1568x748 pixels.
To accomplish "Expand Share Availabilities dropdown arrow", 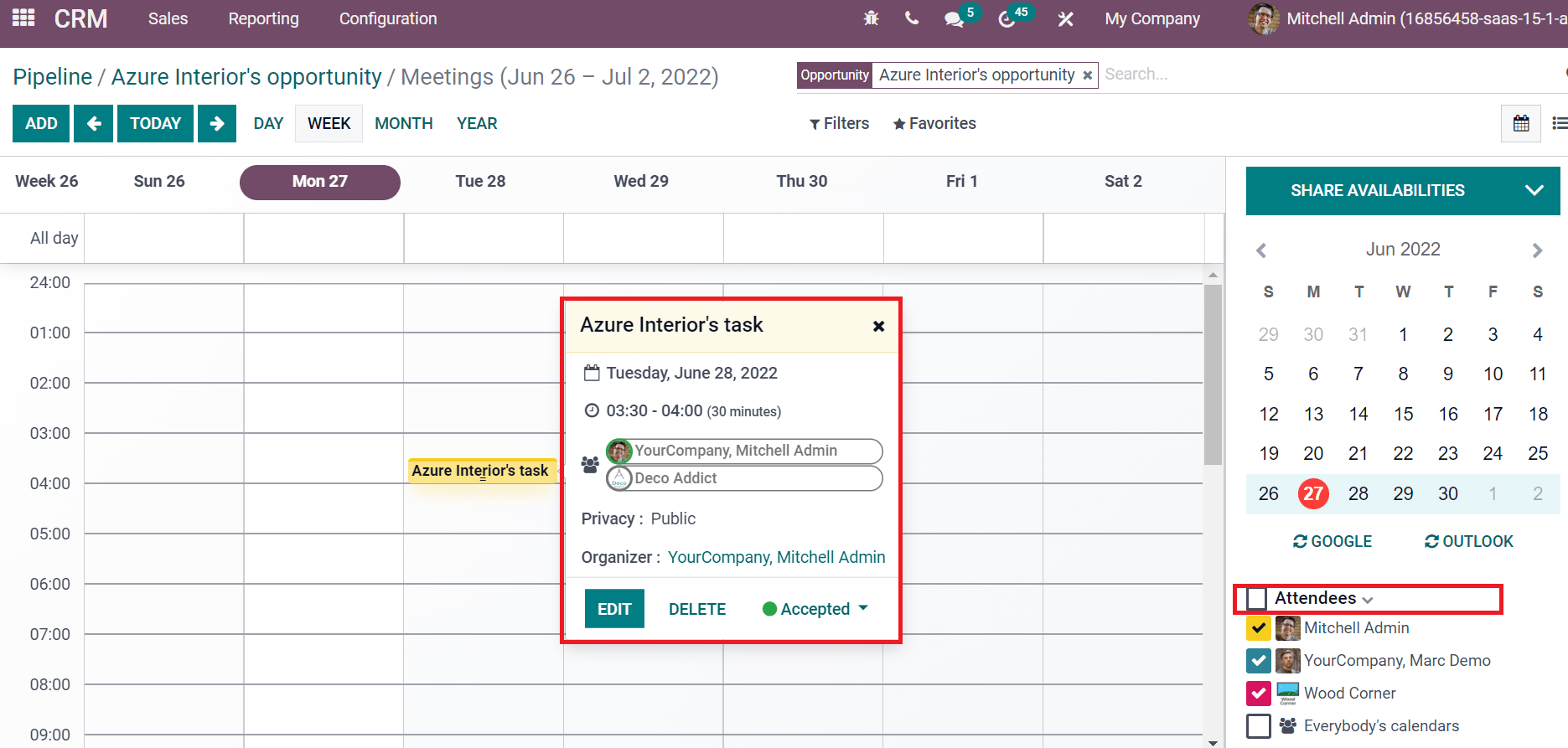I will tap(1534, 191).
